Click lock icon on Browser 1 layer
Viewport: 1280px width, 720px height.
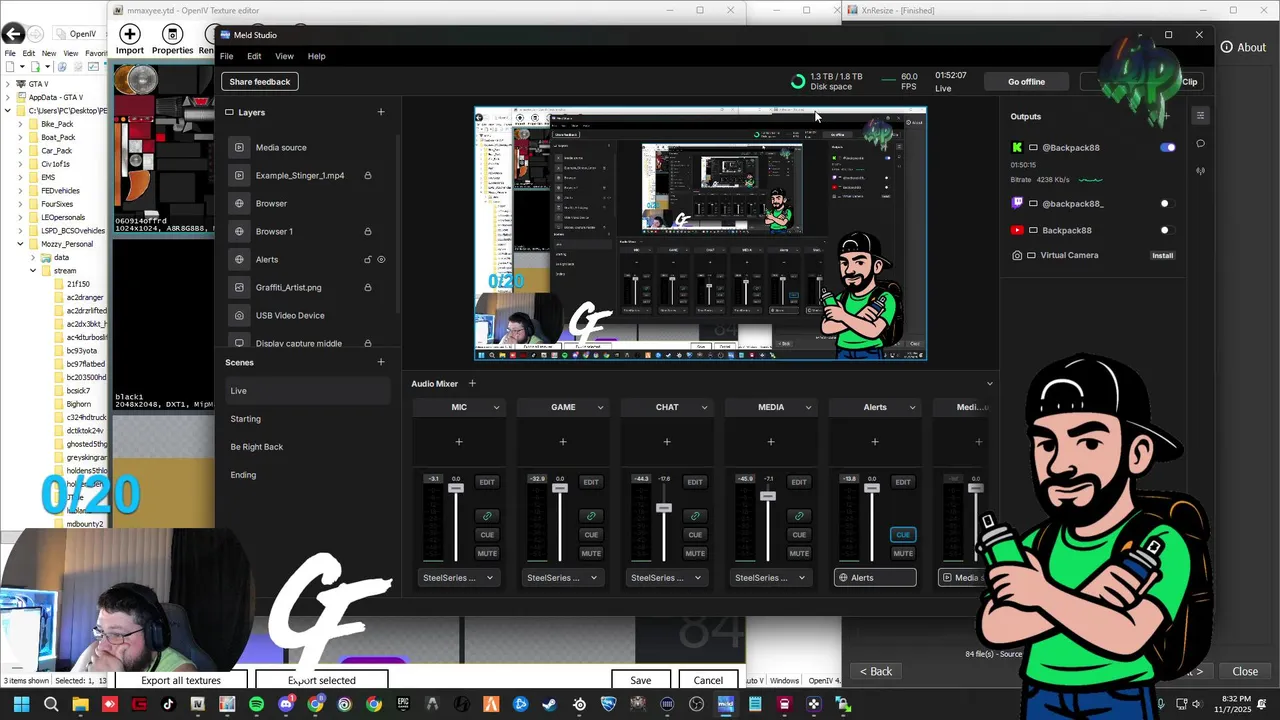(x=368, y=231)
